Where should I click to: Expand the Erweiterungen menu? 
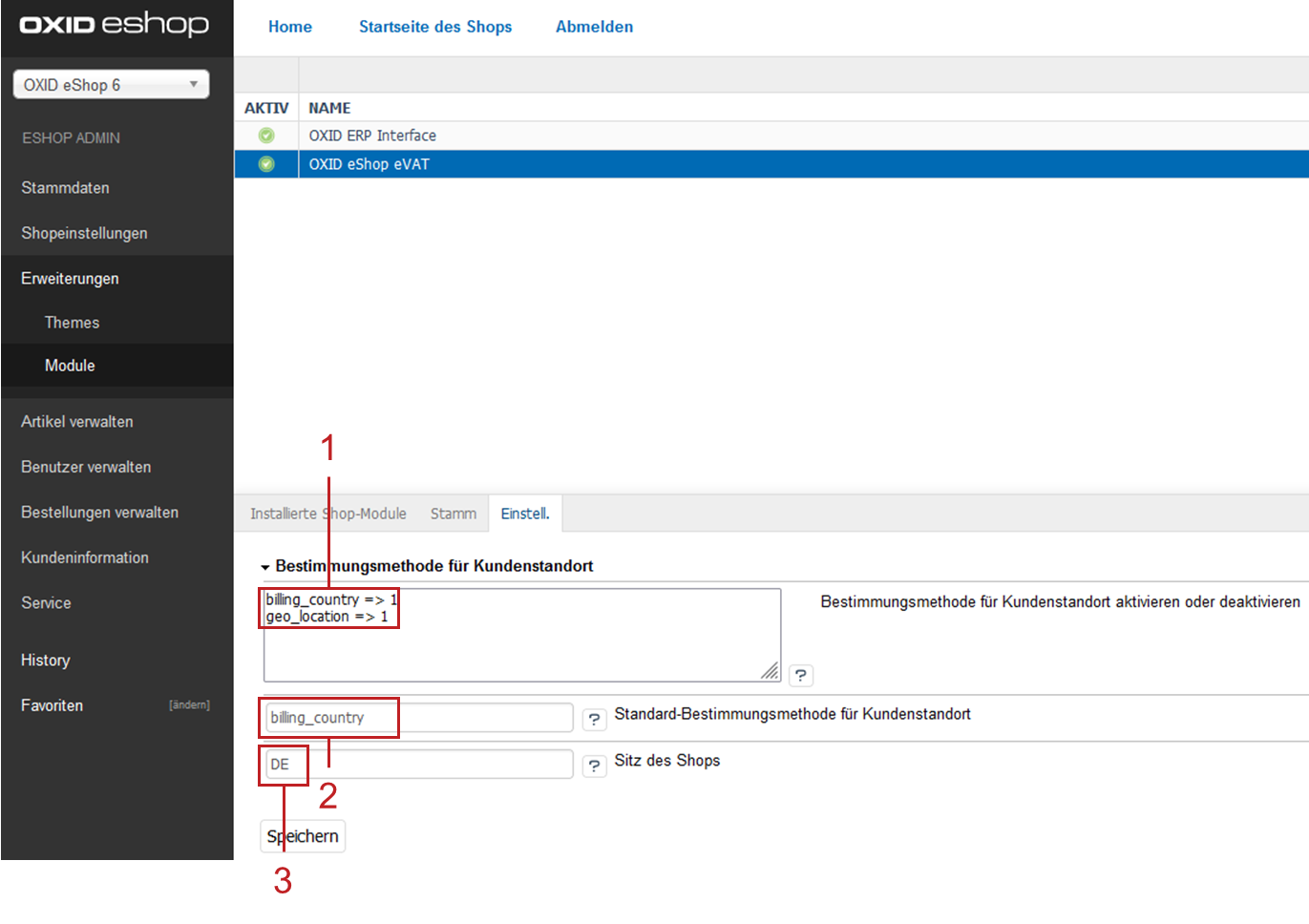coord(71,279)
